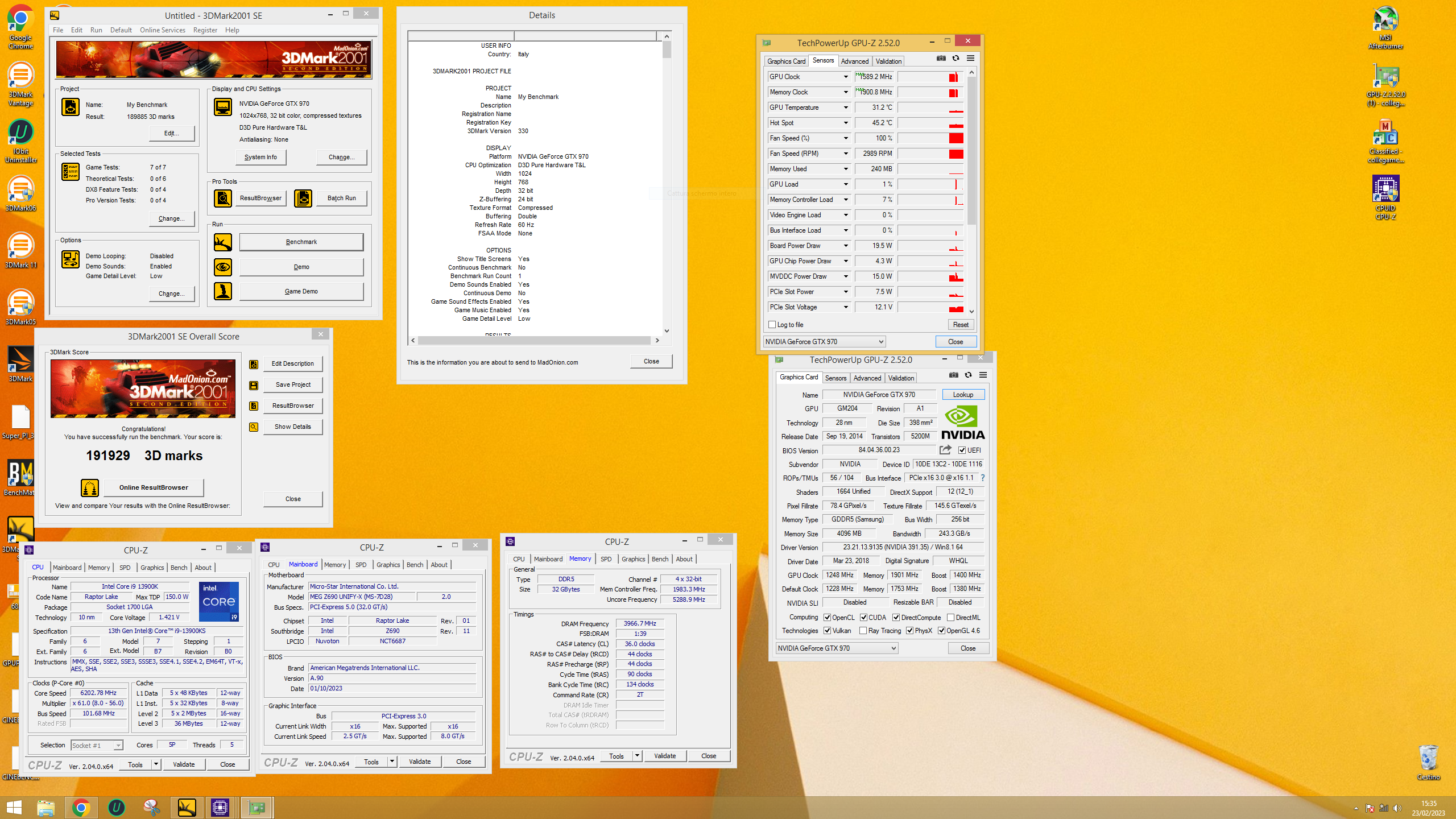Image resolution: width=1456 pixels, height=819 pixels.
Task: Click the Batch Run icon
Action: (303, 198)
